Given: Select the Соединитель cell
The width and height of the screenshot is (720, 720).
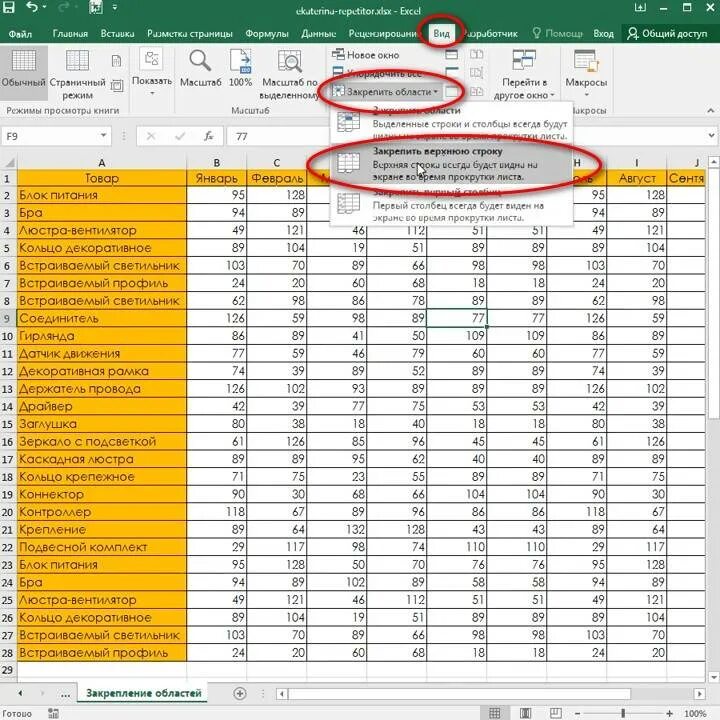Looking at the screenshot, I should tap(101, 318).
